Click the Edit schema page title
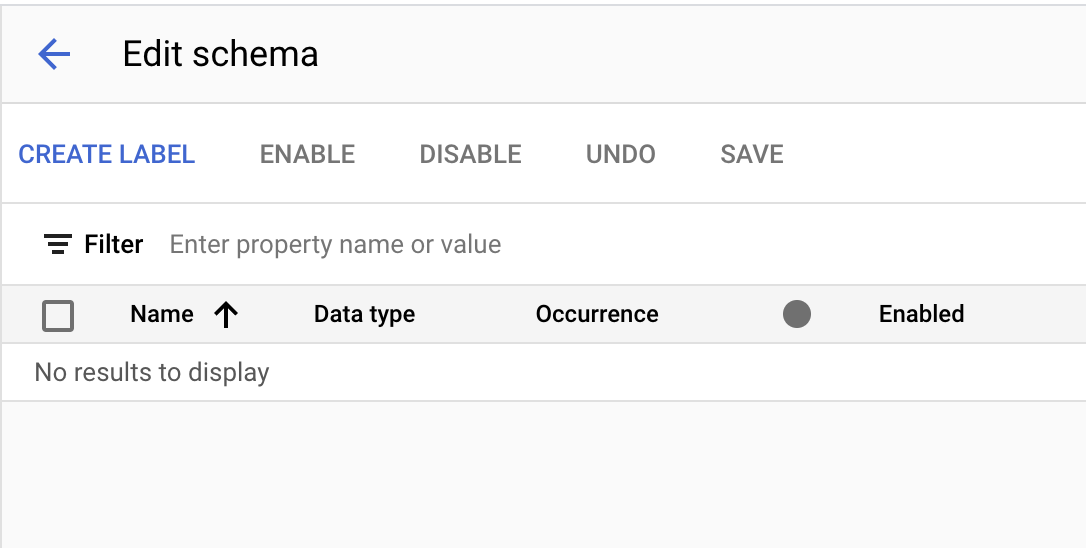 (220, 54)
